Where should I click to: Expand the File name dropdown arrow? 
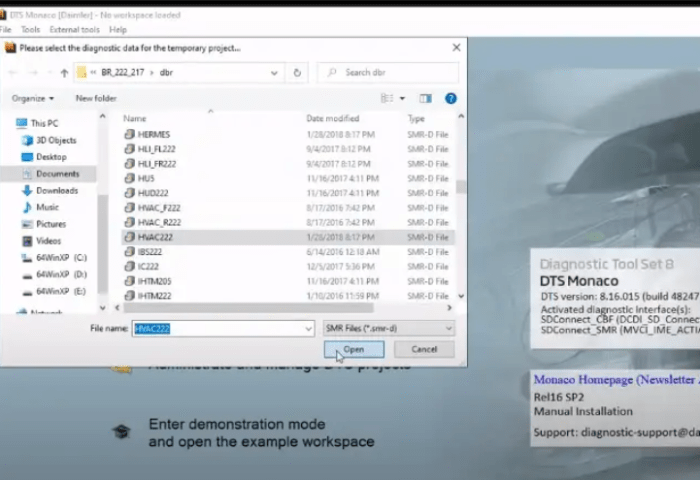pyautogui.click(x=308, y=329)
